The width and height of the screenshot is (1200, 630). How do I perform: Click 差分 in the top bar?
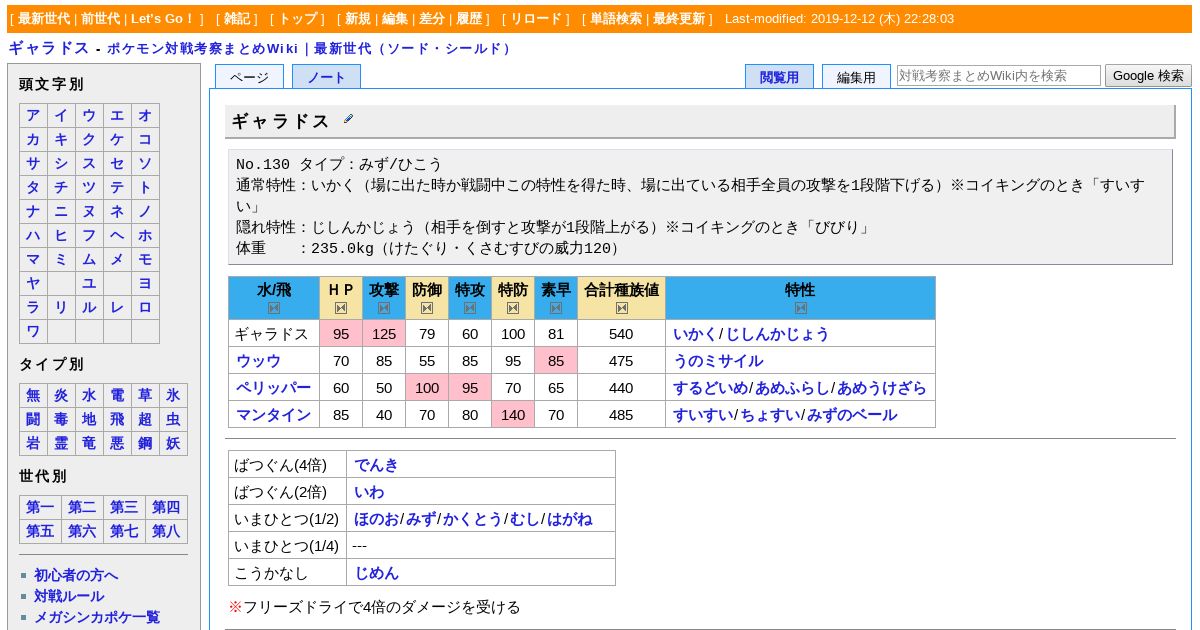point(432,19)
